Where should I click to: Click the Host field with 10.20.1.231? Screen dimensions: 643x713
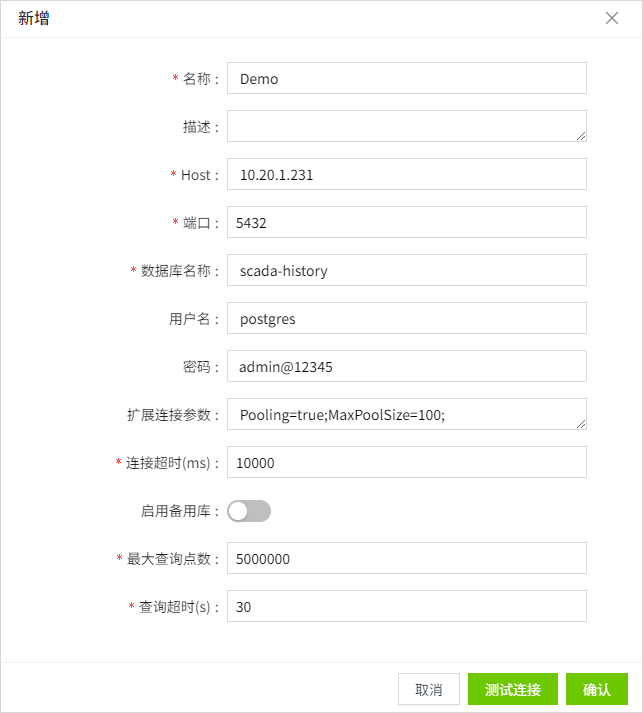point(406,174)
